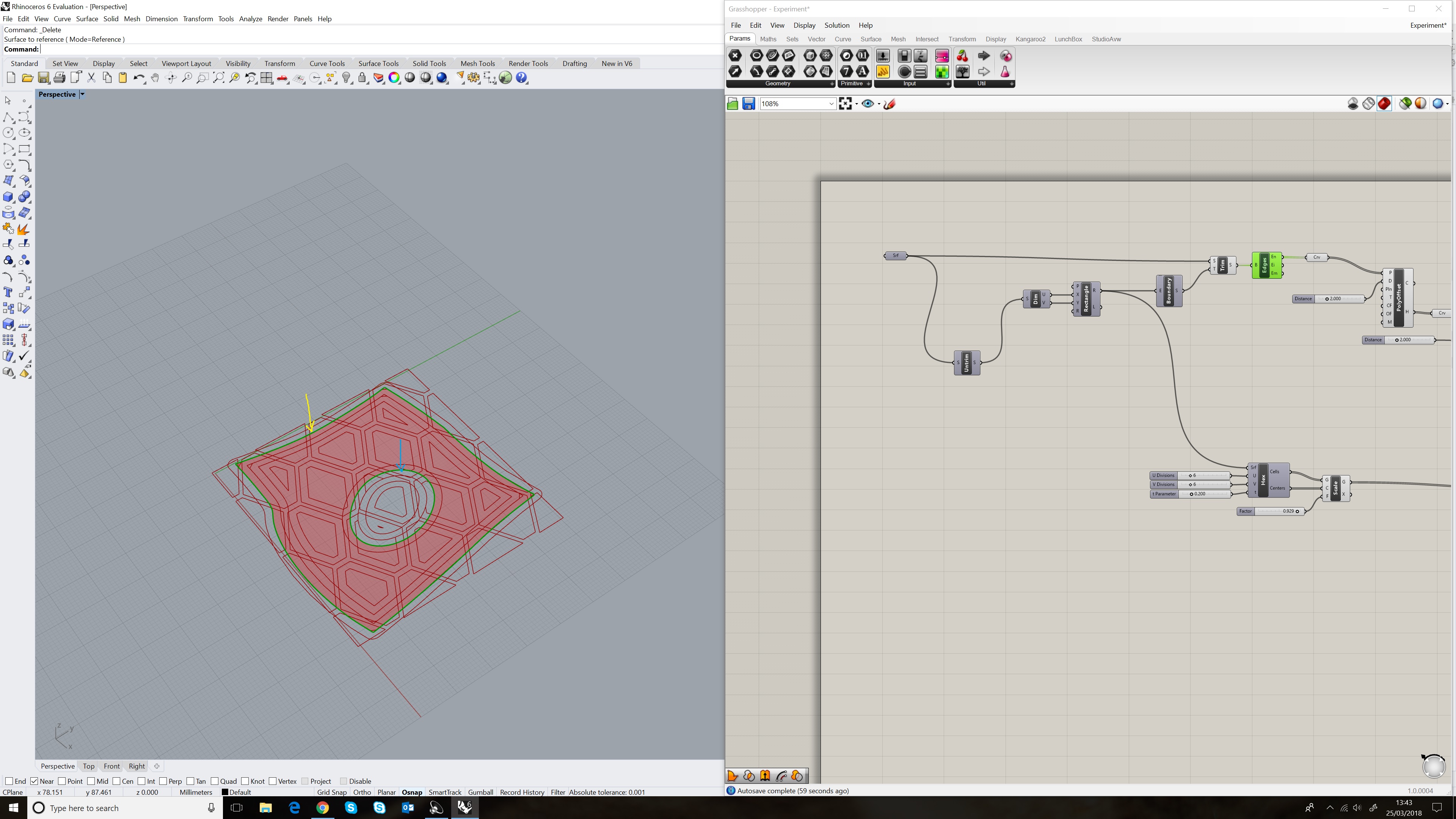
Task: Adjust the Factor 0.929 slider
Action: pos(1297,511)
